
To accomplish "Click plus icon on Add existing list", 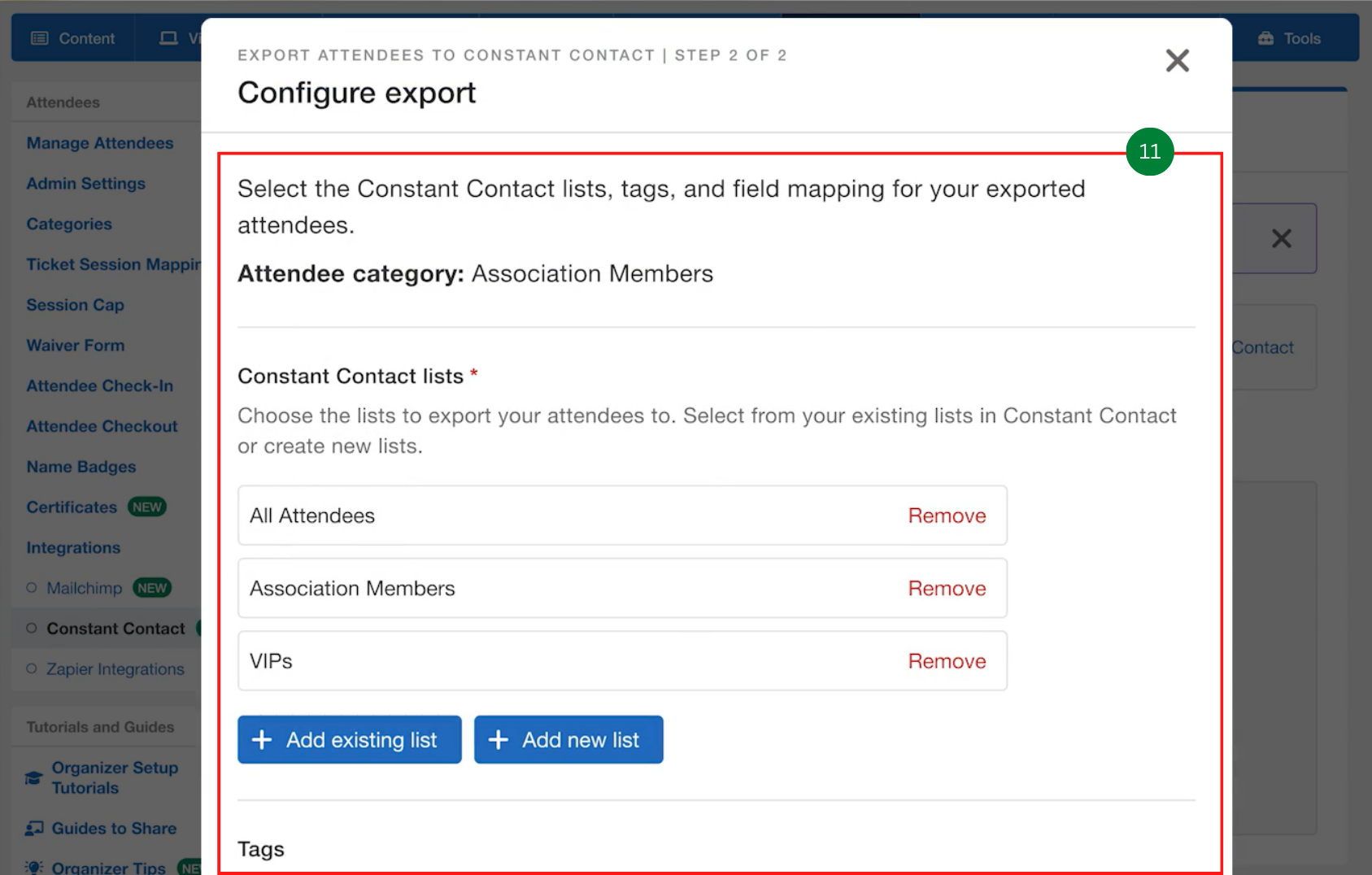I will point(262,739).
